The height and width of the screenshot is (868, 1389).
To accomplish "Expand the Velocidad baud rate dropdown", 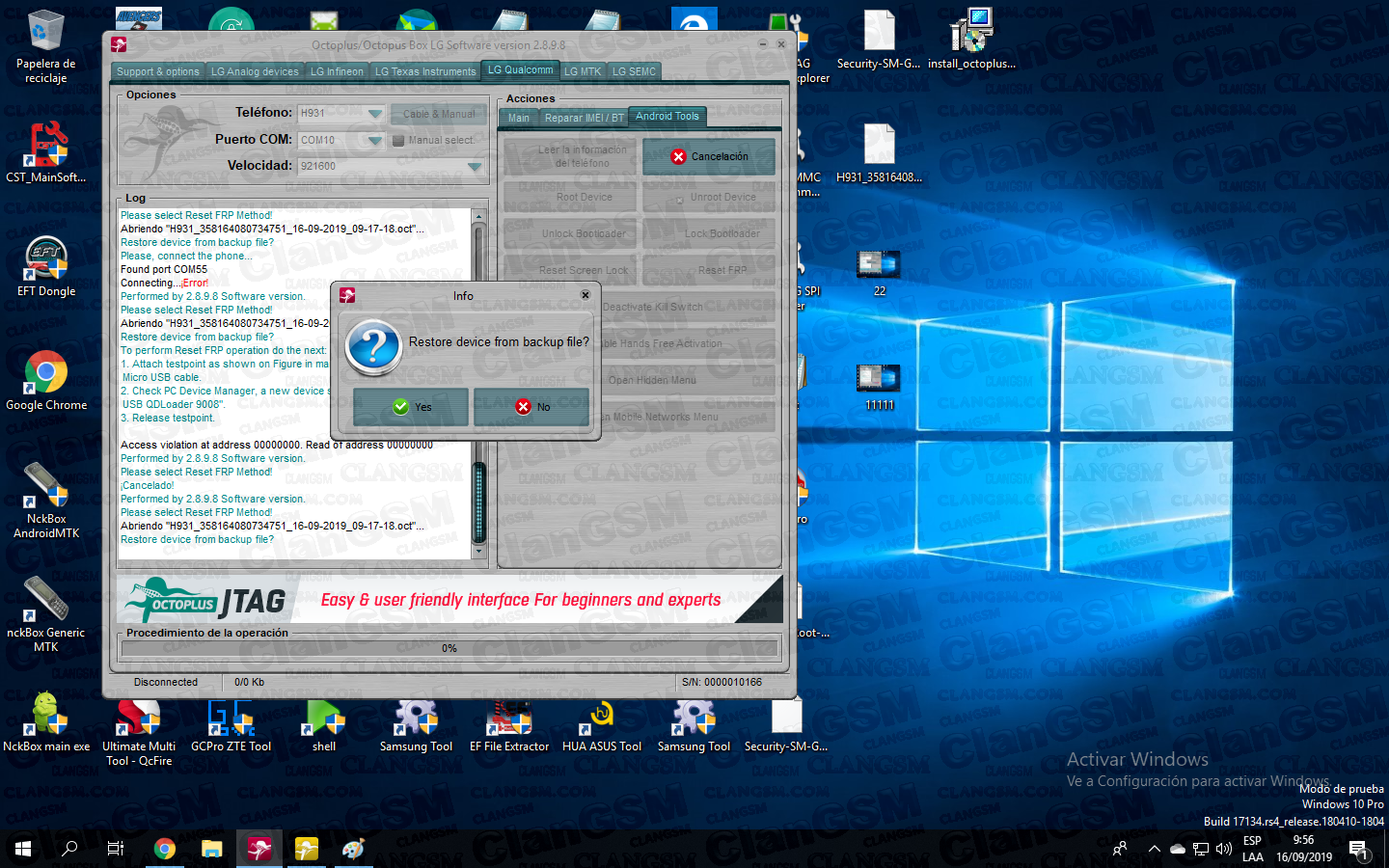I will [474, 167].
